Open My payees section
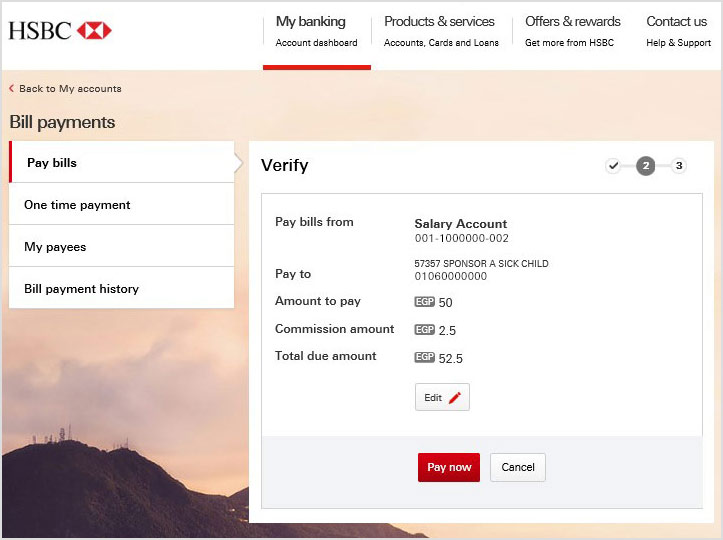The height and width of the screenshot is (540, 723). (x=122, y=246)
